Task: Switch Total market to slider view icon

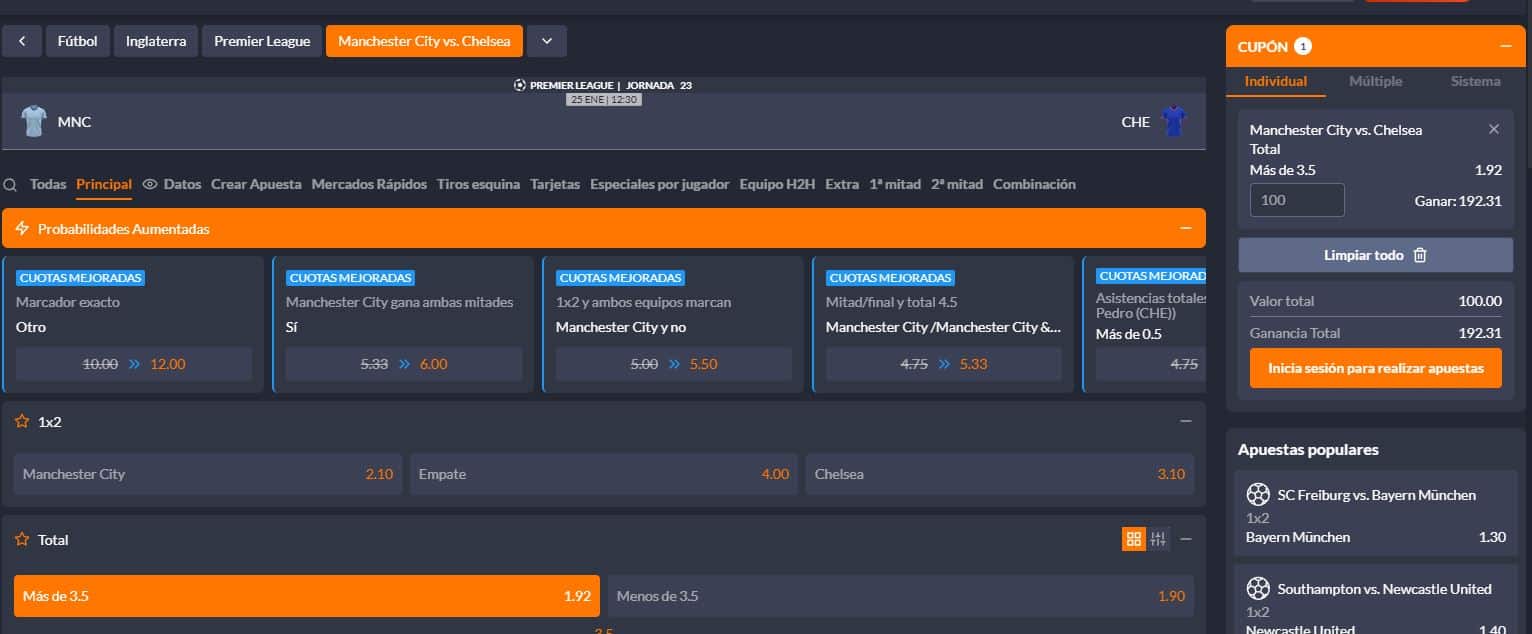Action: 1158,539
